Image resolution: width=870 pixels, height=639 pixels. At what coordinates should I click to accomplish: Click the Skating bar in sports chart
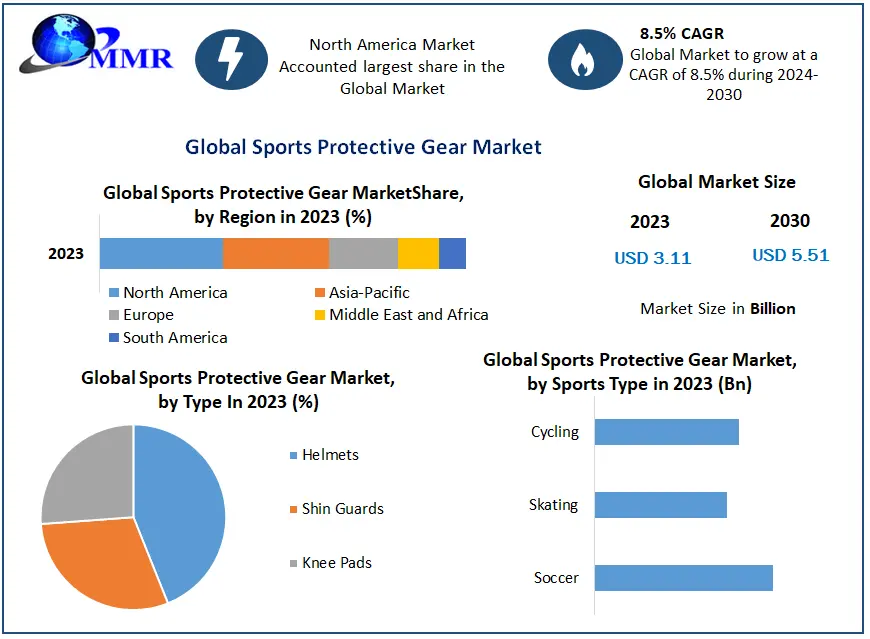click(x=660, y=505)
